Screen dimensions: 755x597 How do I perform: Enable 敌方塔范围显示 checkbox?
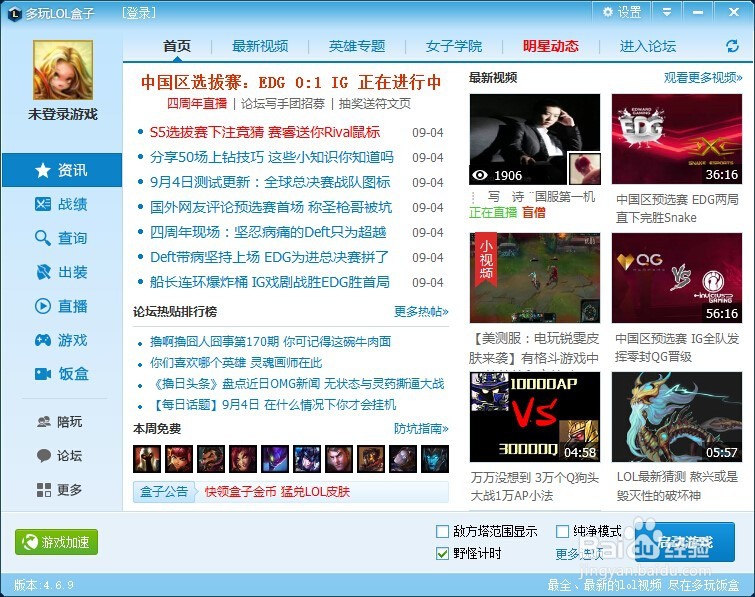(x=442, y=532)
